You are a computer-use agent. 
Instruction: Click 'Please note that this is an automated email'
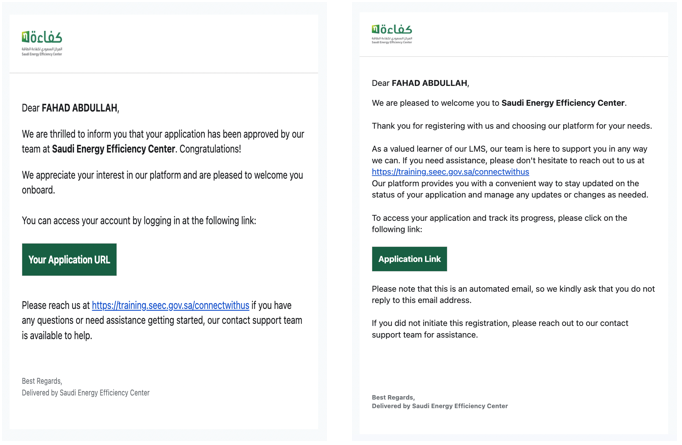pos(513,294)
